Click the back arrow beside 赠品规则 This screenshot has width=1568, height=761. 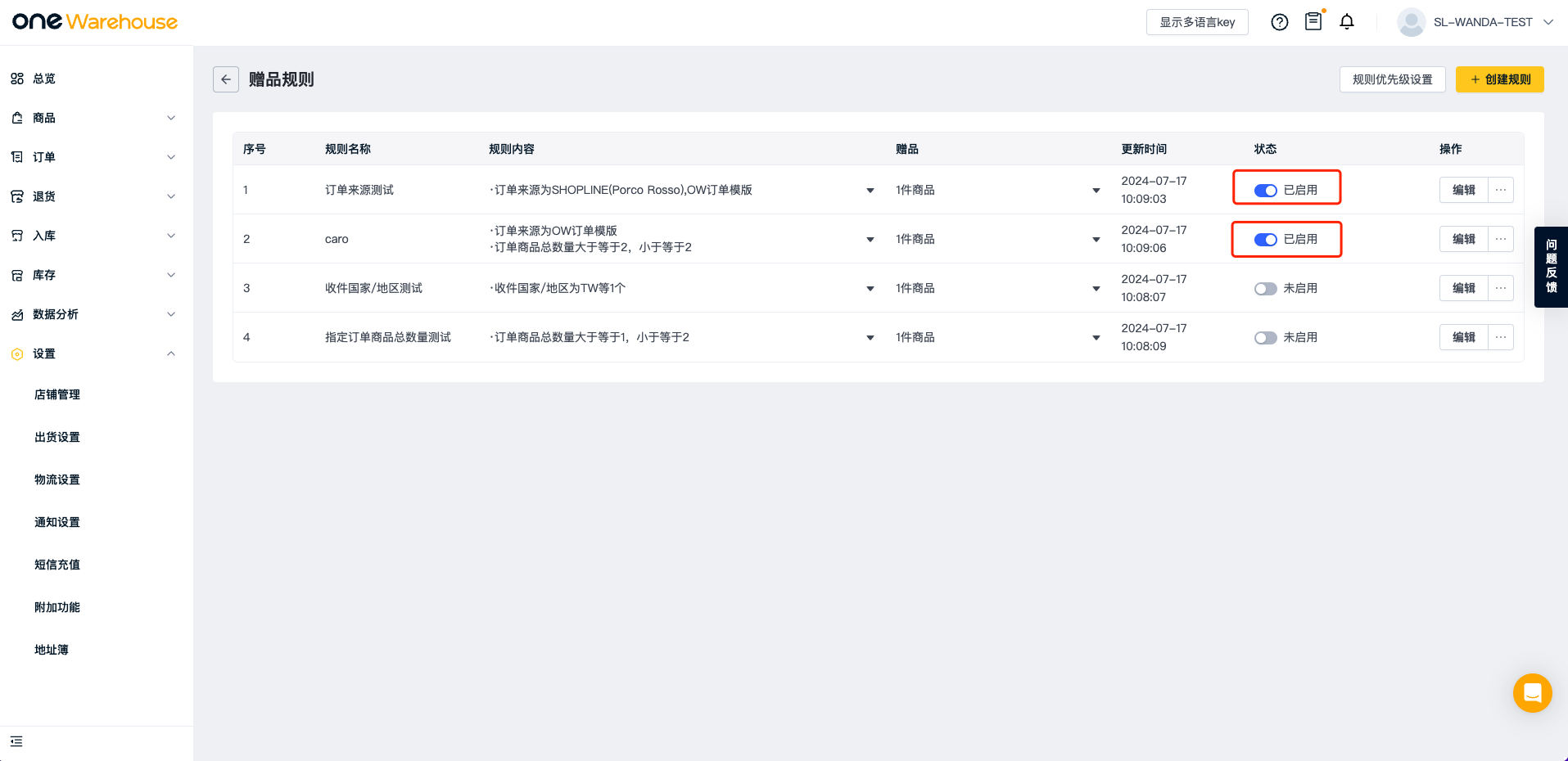226,79
